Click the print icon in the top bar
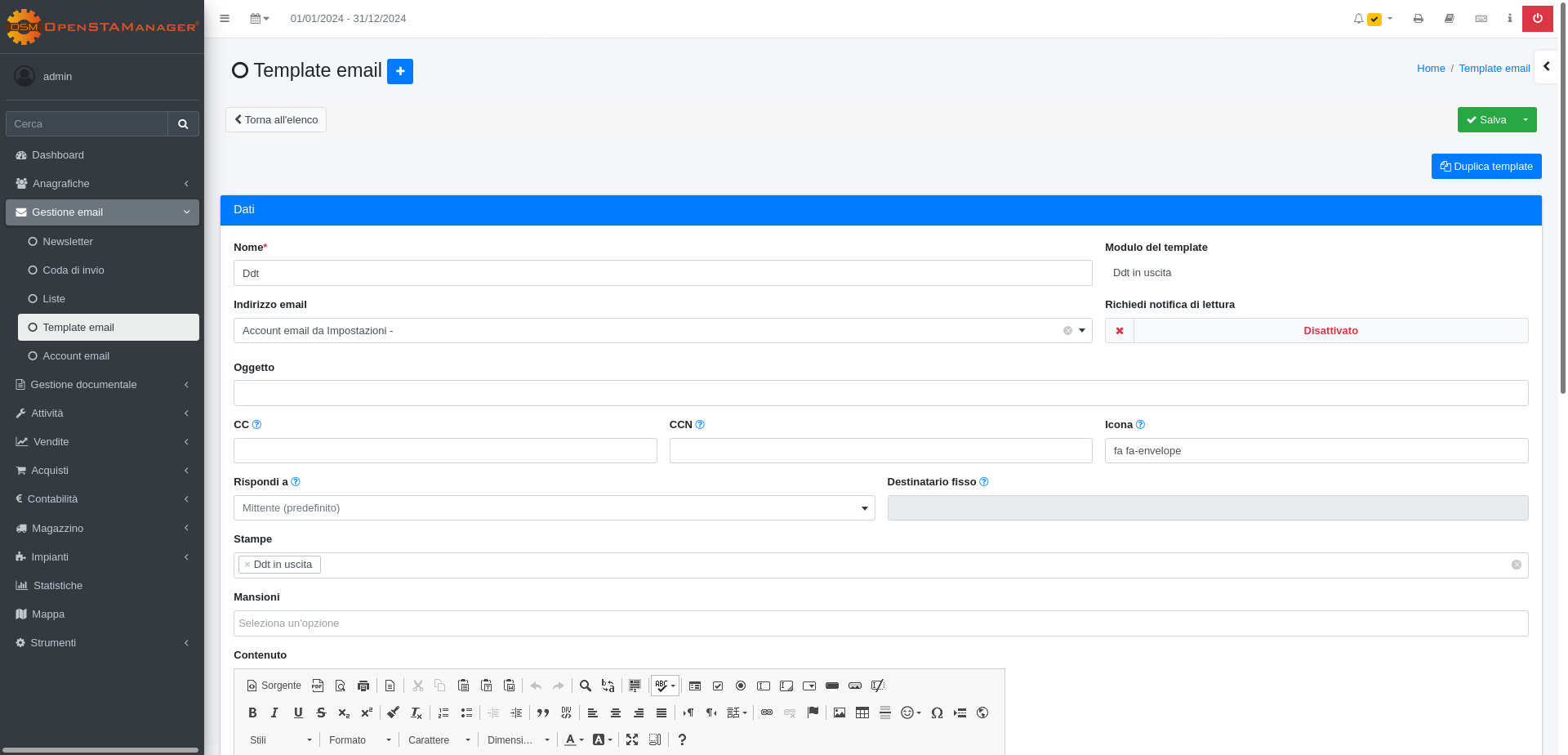The image size is (1568, 755). point(1419,19)
